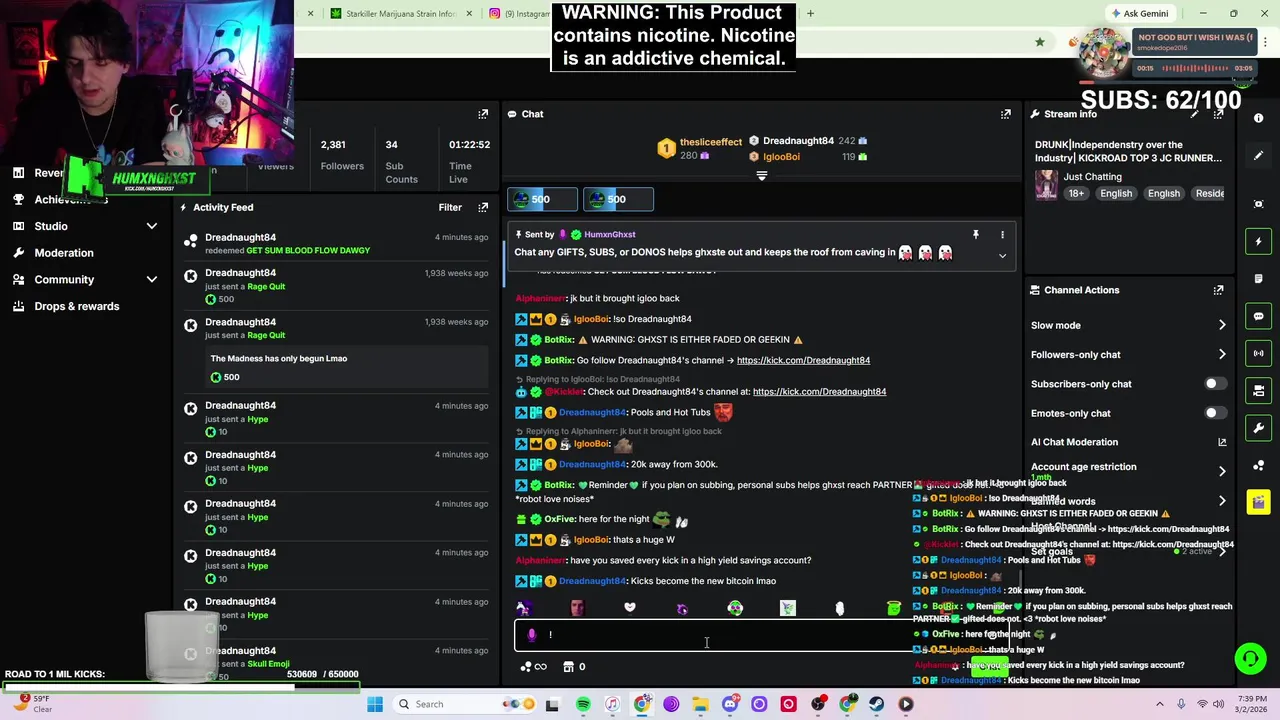Screen dimensions: 1280x720
Task: Pop out the Stream info panel
Action: 1218,114
